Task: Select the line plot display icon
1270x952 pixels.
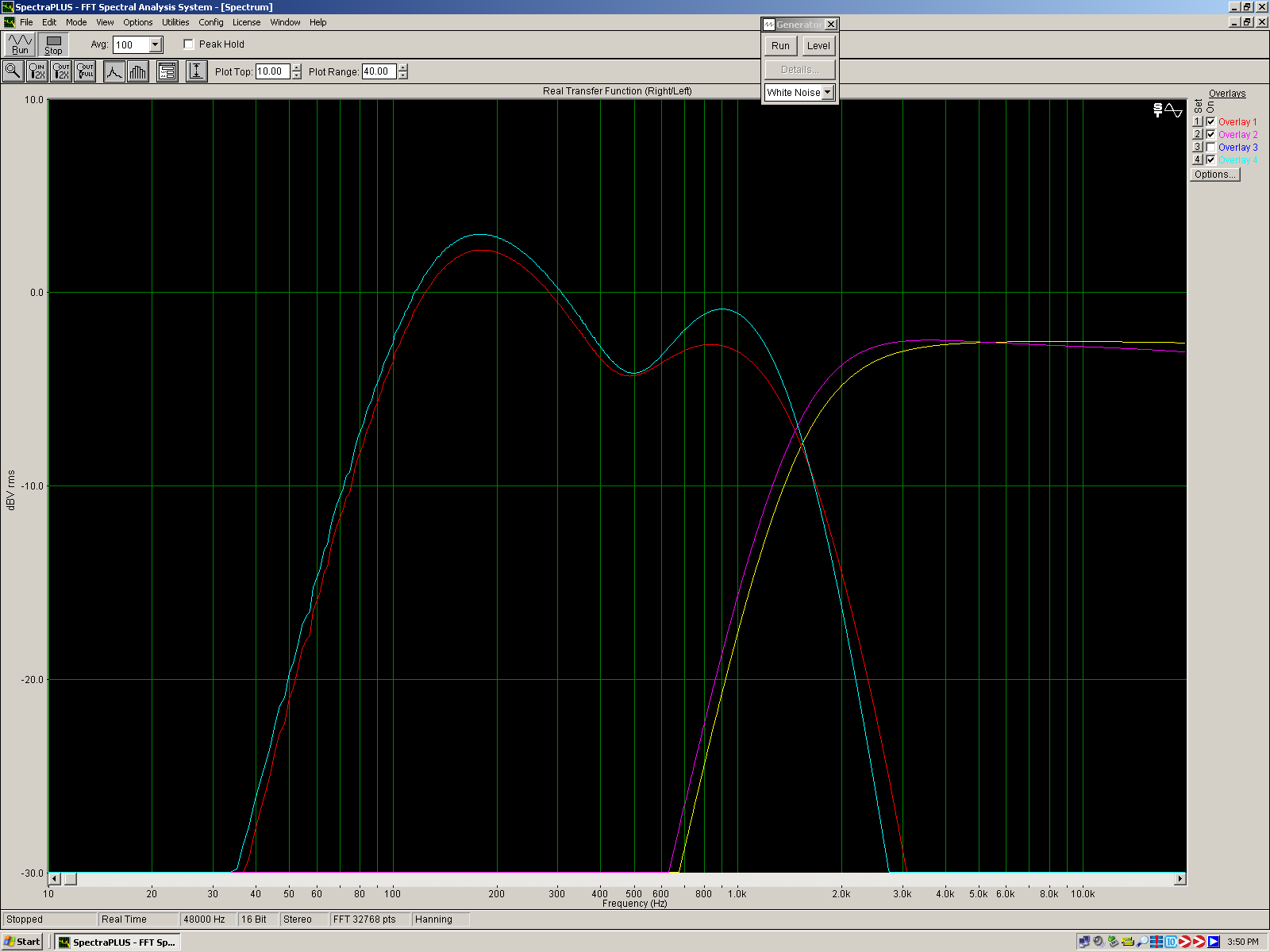Action: point(114,71)
